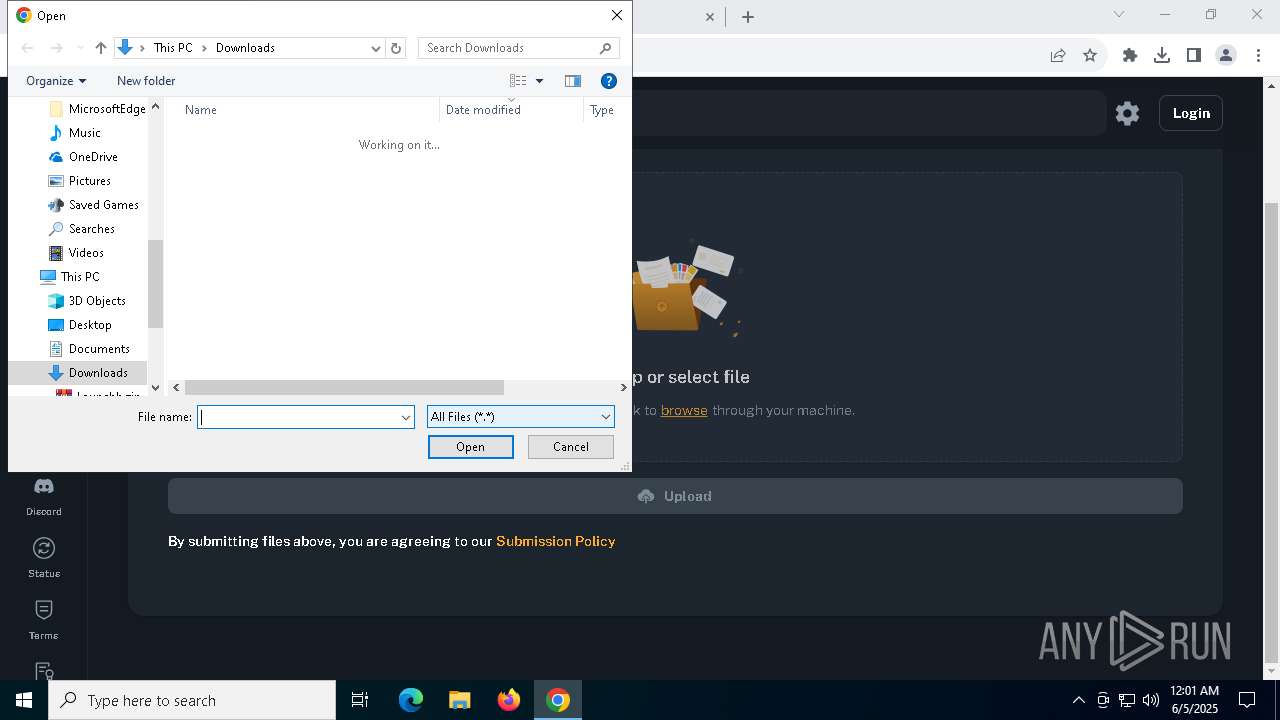Select Desktop in navigation tree
This screenshot has width=1280, height=720.
(80, 325)
